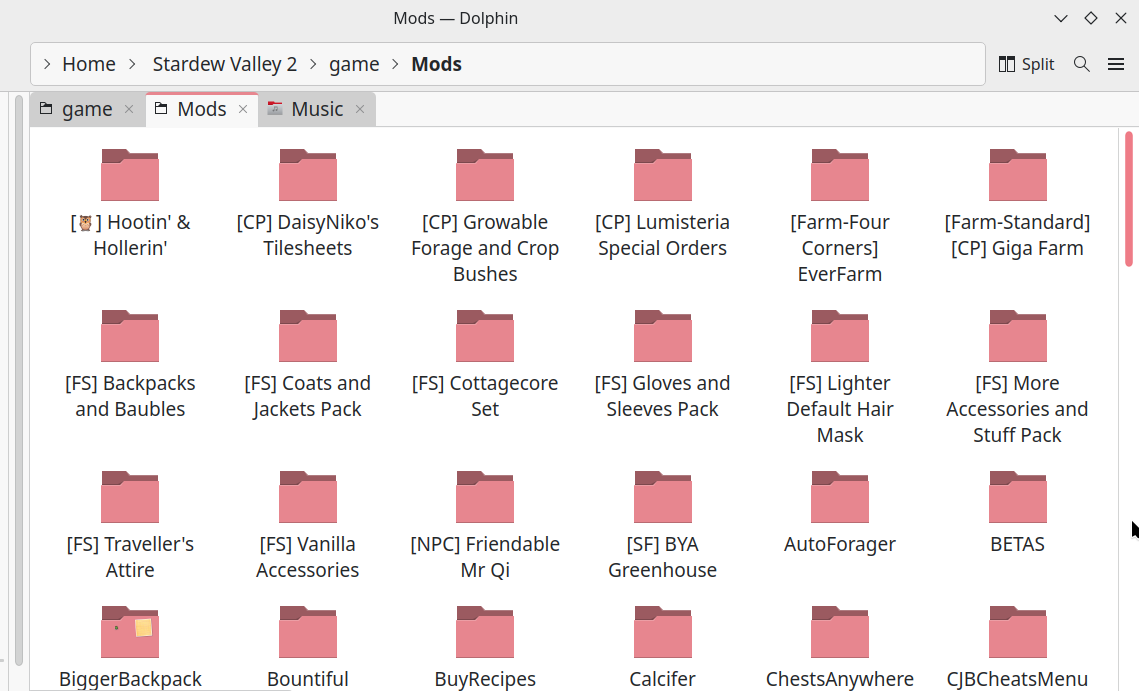Expand the chevron between game and Mods
The image size is (1139, 691).
tap(395, 64)
